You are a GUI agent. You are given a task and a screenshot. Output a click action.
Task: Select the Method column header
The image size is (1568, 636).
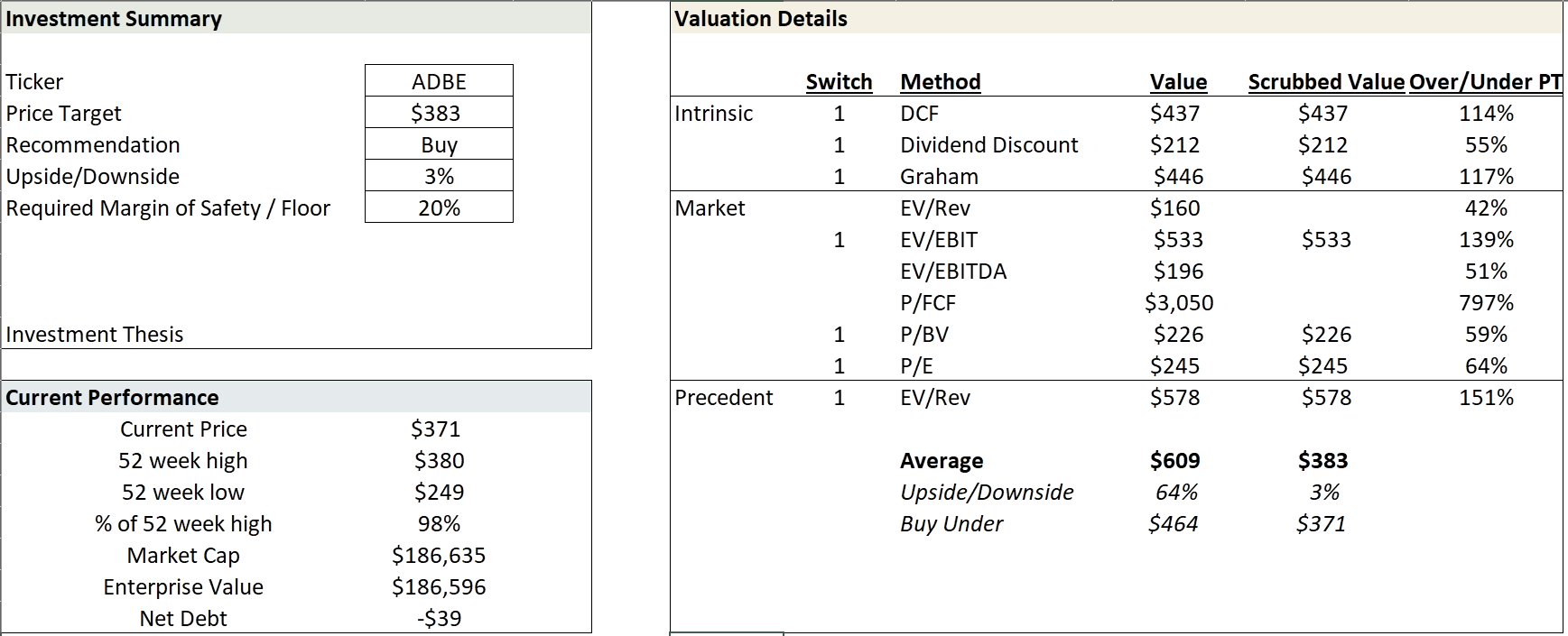tap(941, 81)
